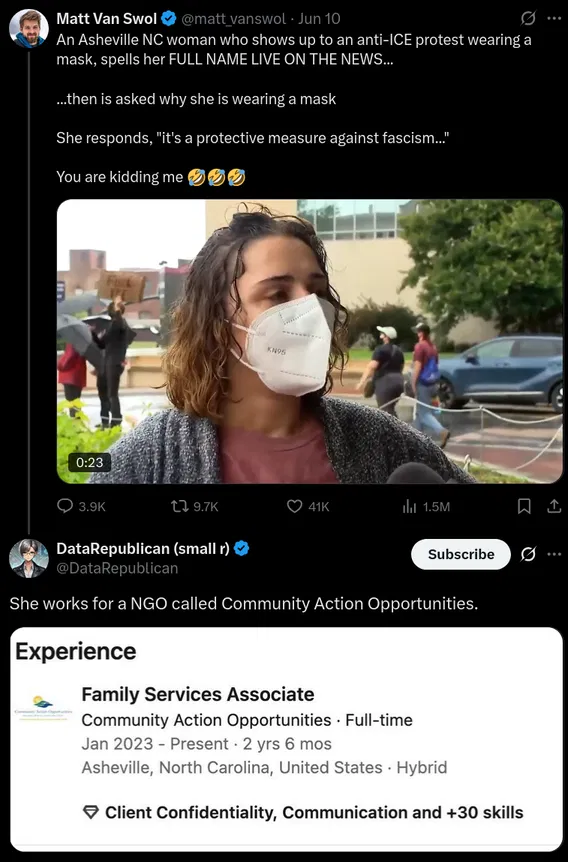This screenshot has width=568, height=862.
Task: Open the Jun 10 tweet timestamp
Action: click(x=319, y=19)
